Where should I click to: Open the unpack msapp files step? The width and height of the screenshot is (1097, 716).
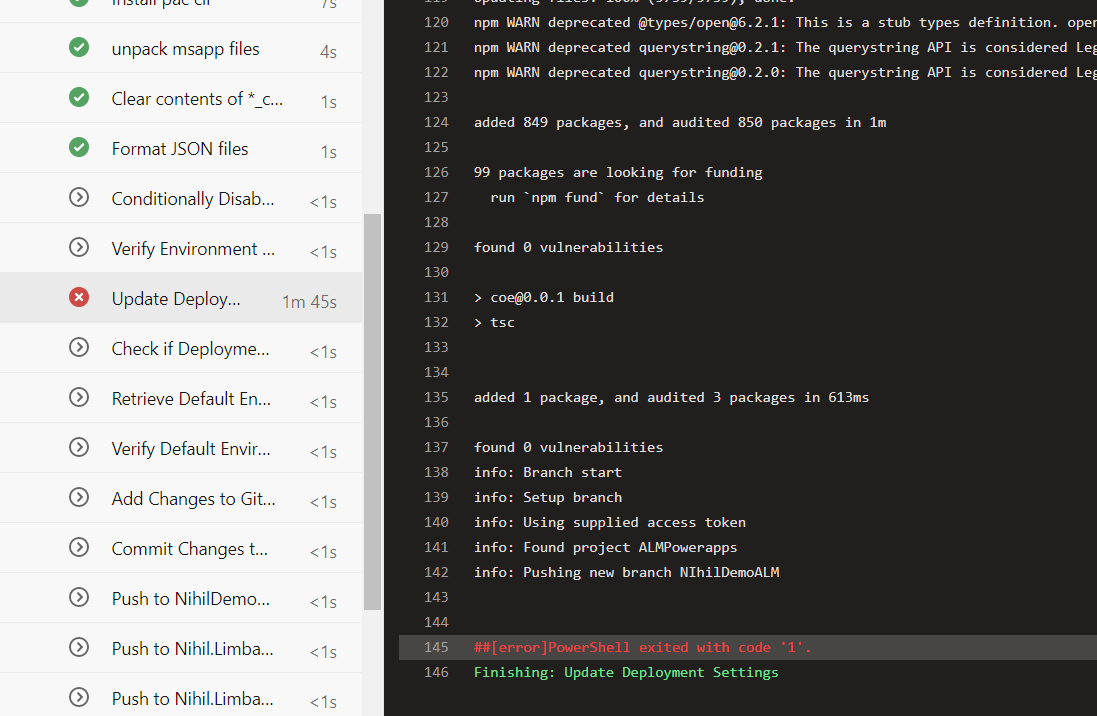[x=181, y=48]
